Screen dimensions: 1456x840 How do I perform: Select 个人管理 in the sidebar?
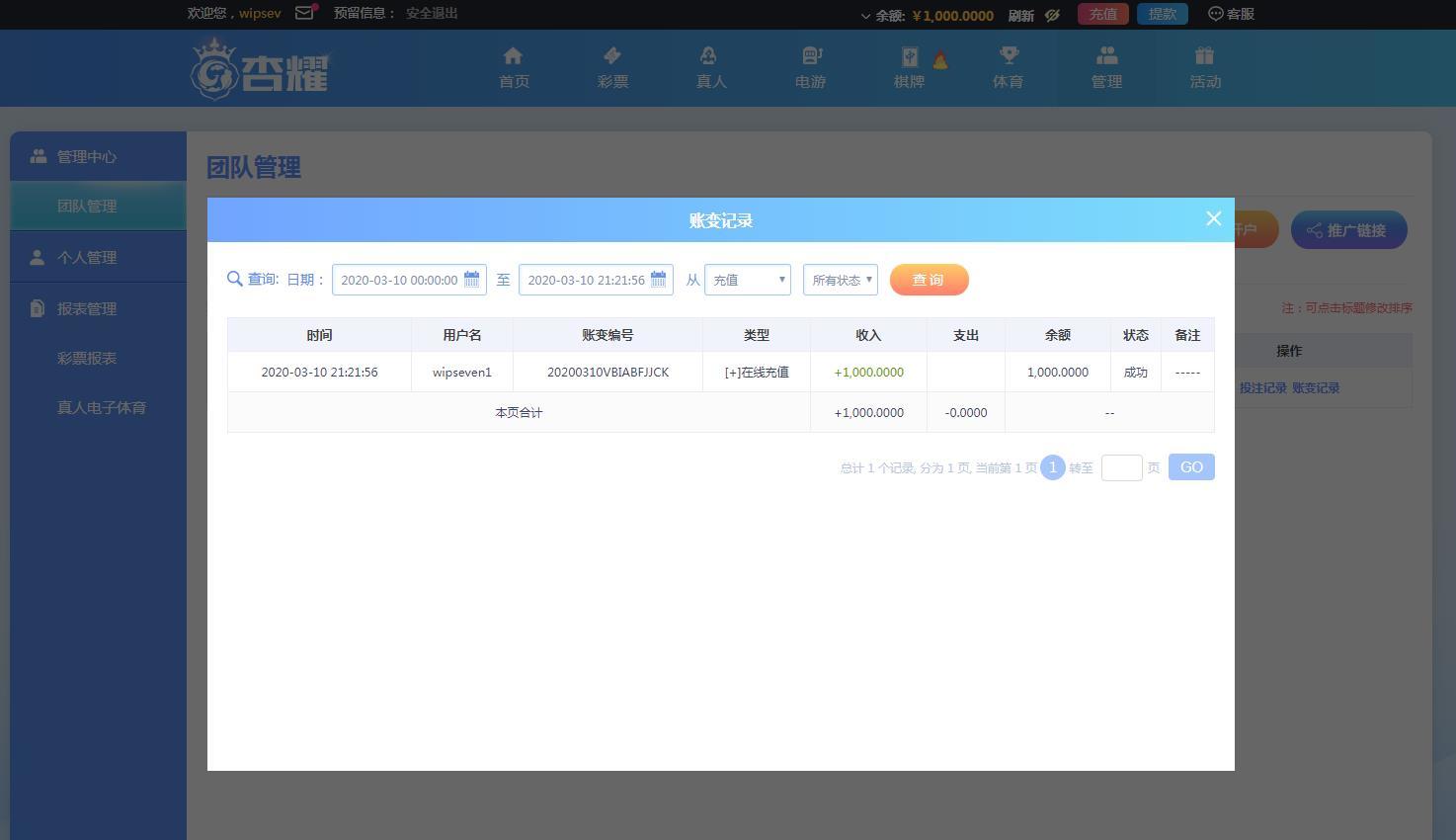point(87,257)
